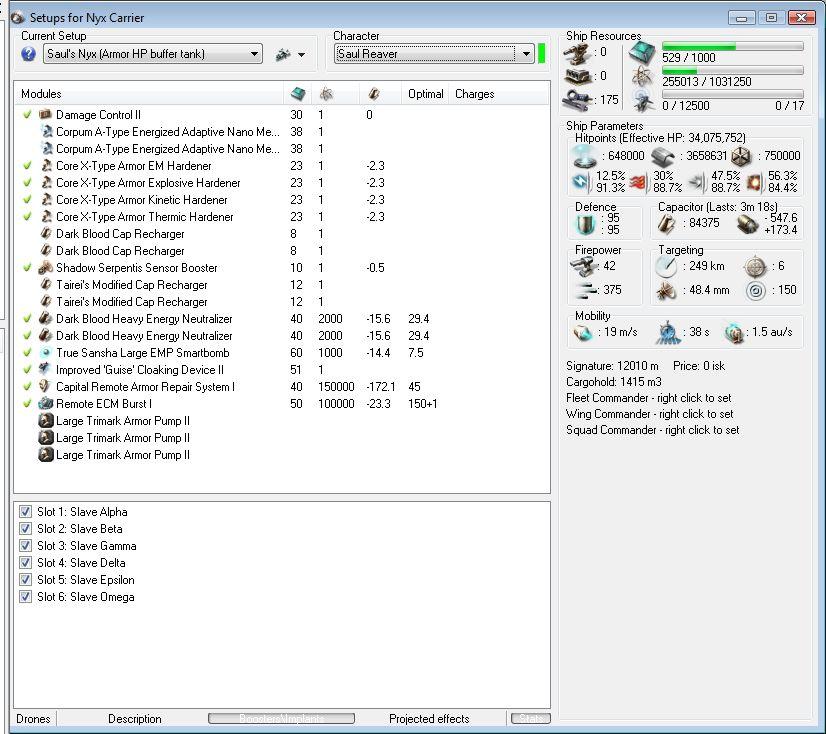The width and height of the screenshot is (826, 734).
Task: Click the capacitor column header icon
Action: pyautogui.click(x=374, y=94)
